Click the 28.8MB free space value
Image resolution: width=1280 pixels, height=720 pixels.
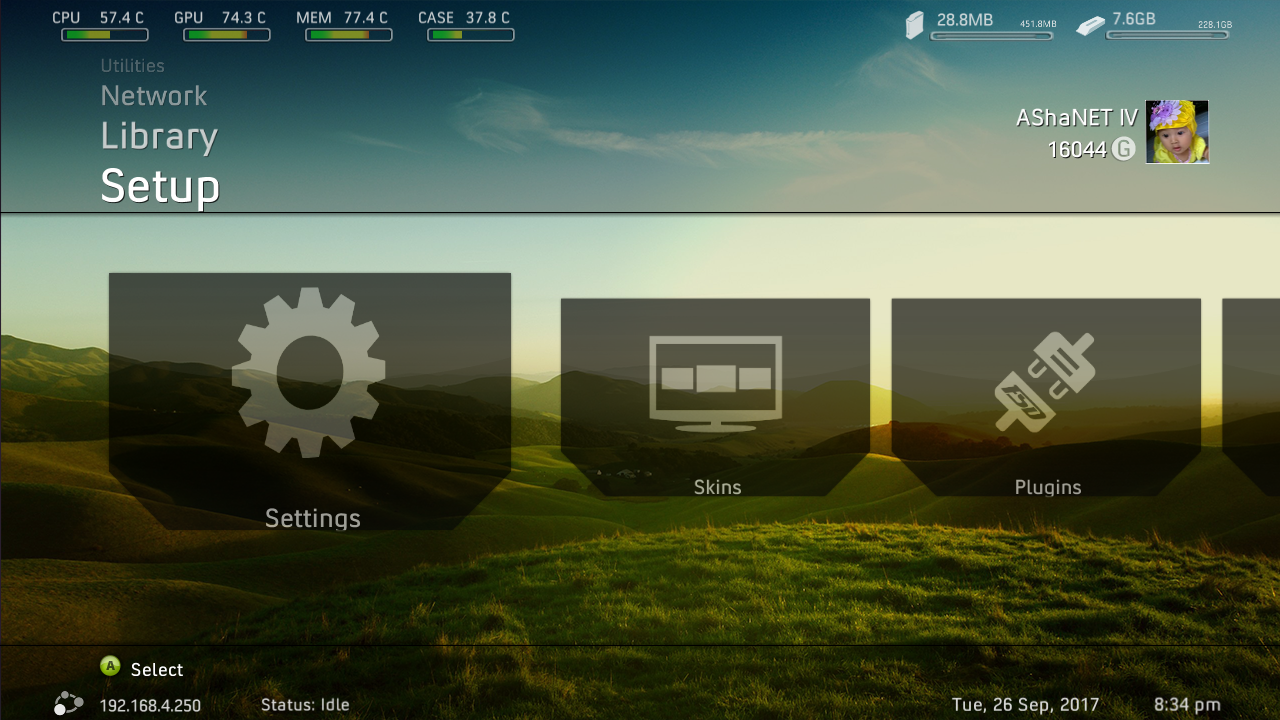coord(965,19)
